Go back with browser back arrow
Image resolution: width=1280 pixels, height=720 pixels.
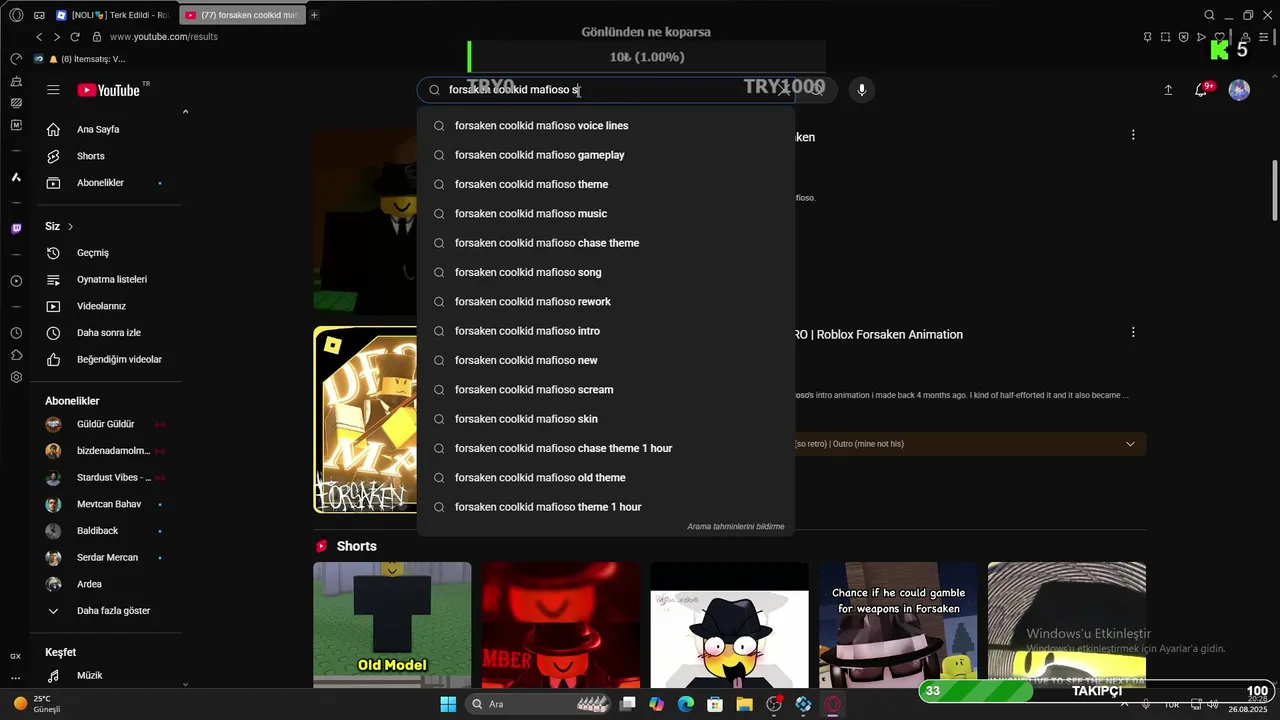click(39, 37)
